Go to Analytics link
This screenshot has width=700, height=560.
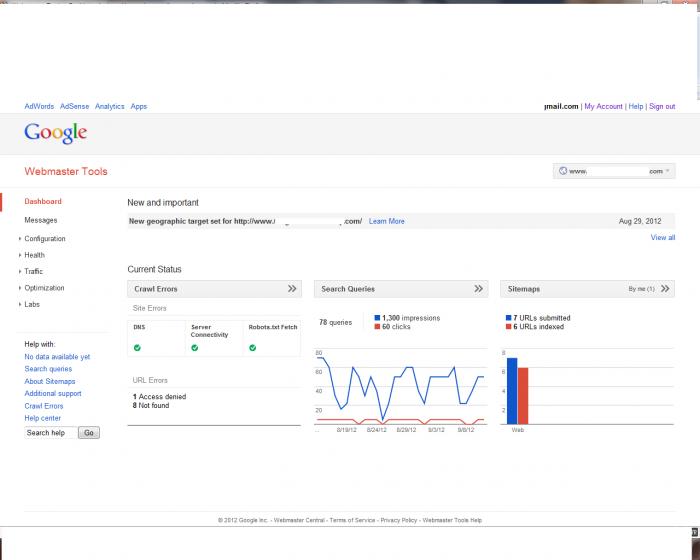click(x=110, y=106)
